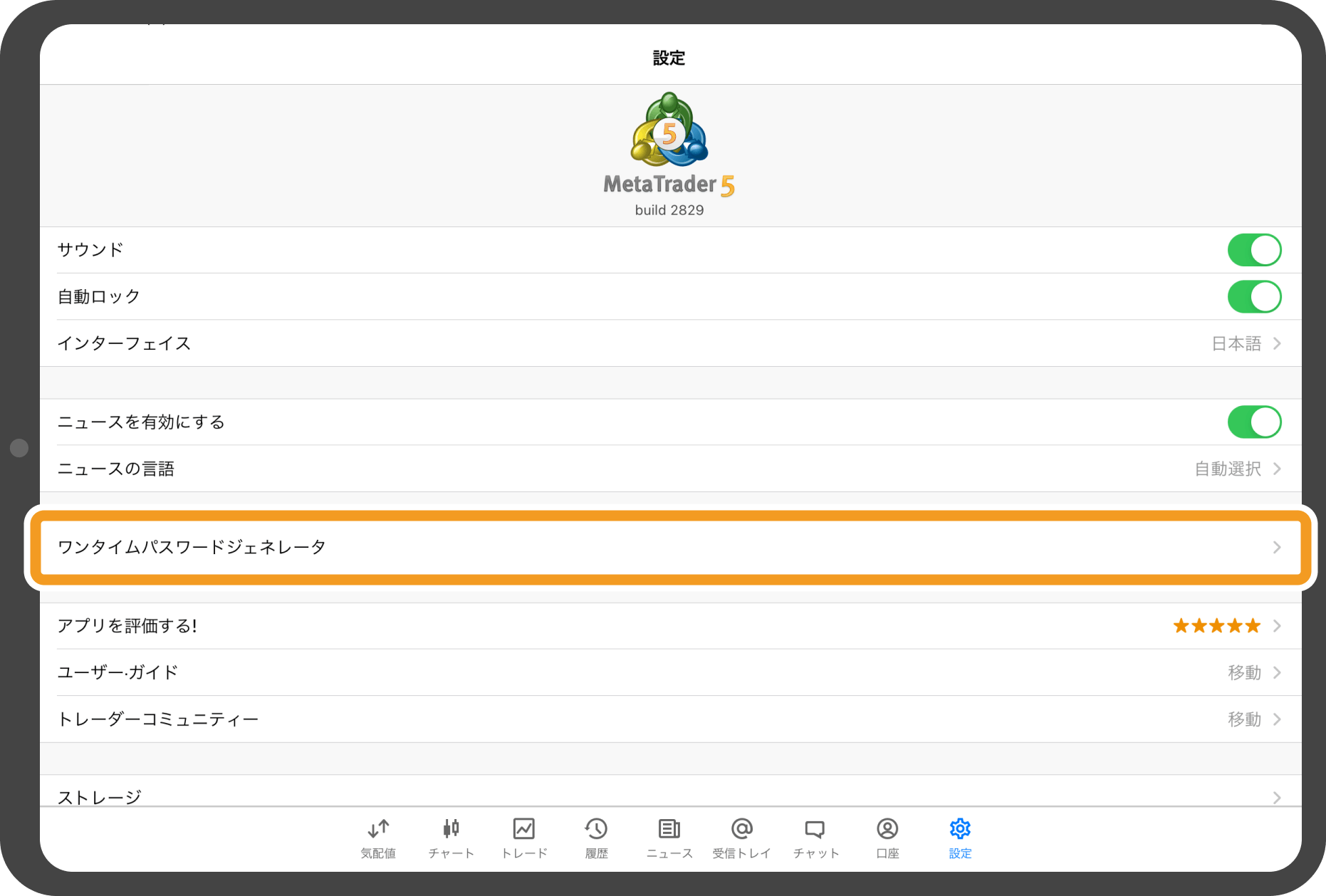This screenshot has width=1326, height=896.
Task: Tap the ユーザー·ガイド row label
Action: tap(118, 672)
